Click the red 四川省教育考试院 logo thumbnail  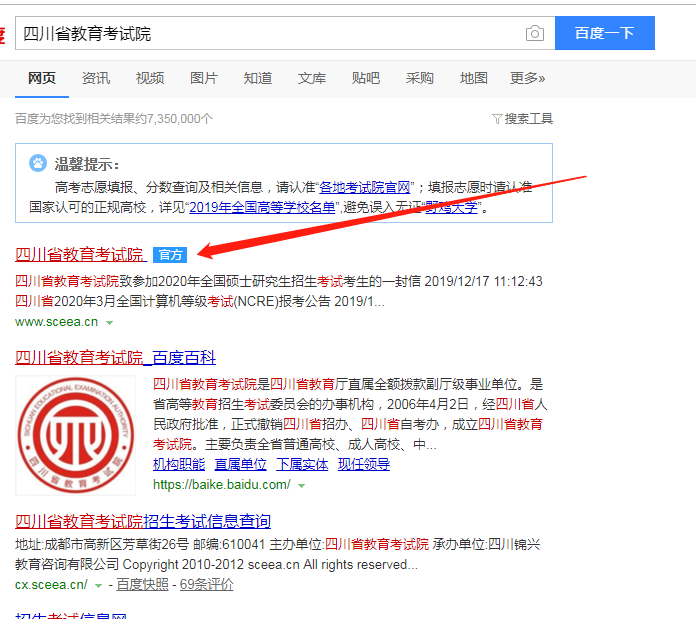(x=75, y=435)
